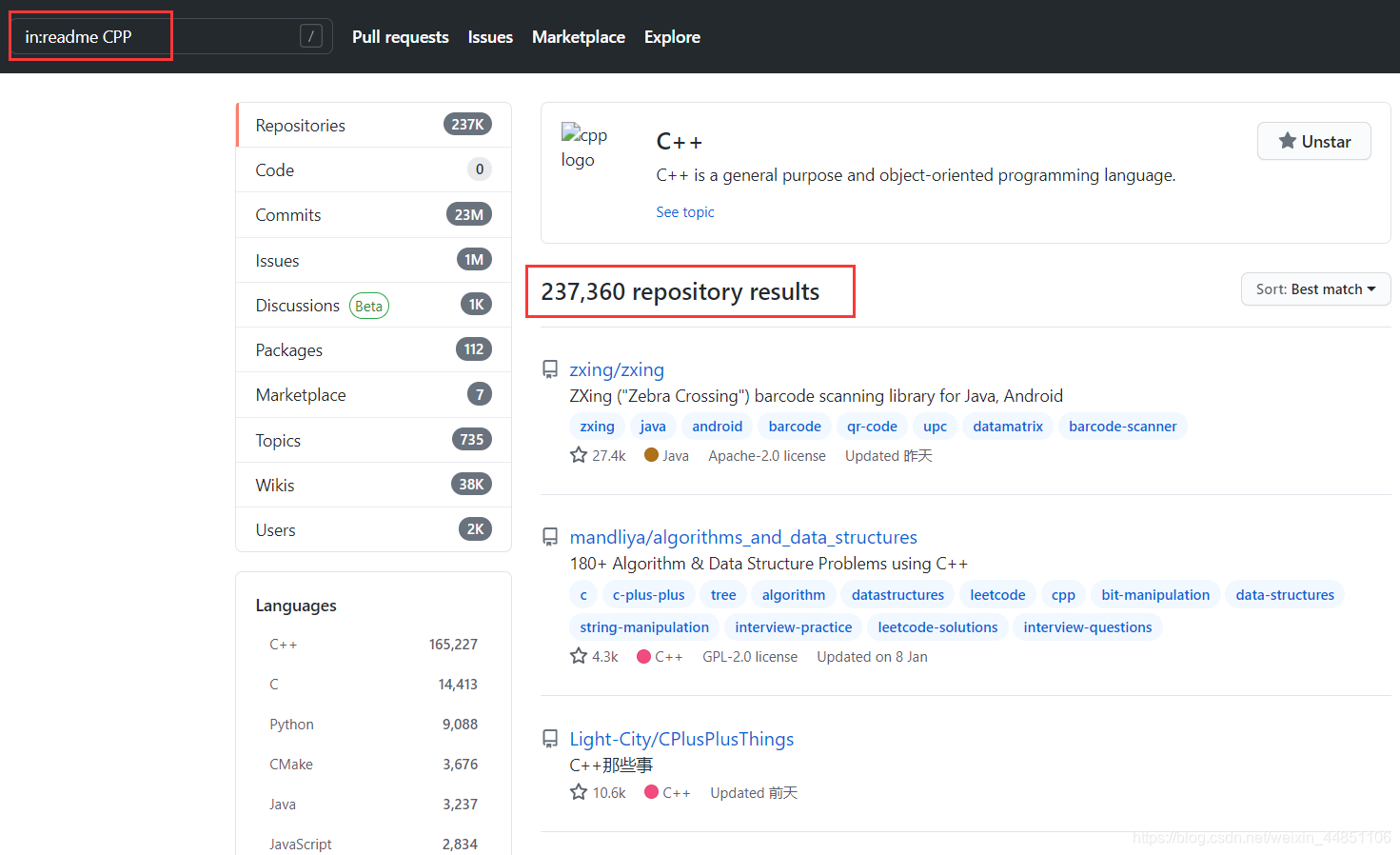This screenshot has width=1400, height=855.
Task: Click C++ color dot on mandliya repository
Action: (643, 656)
